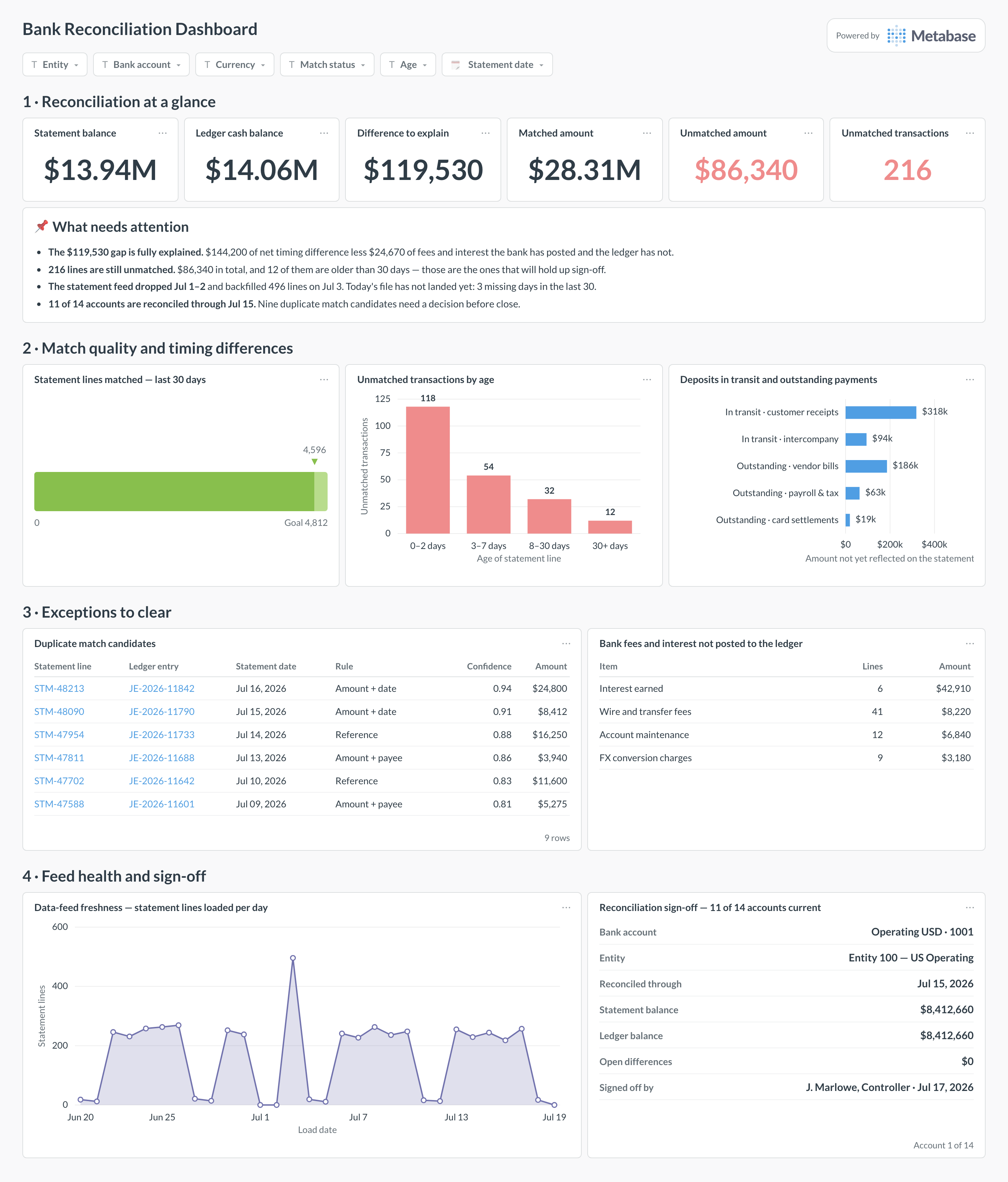Open ledger entry JE-2026-11790
The image size is (1008, 1182).
coord(161,711)
